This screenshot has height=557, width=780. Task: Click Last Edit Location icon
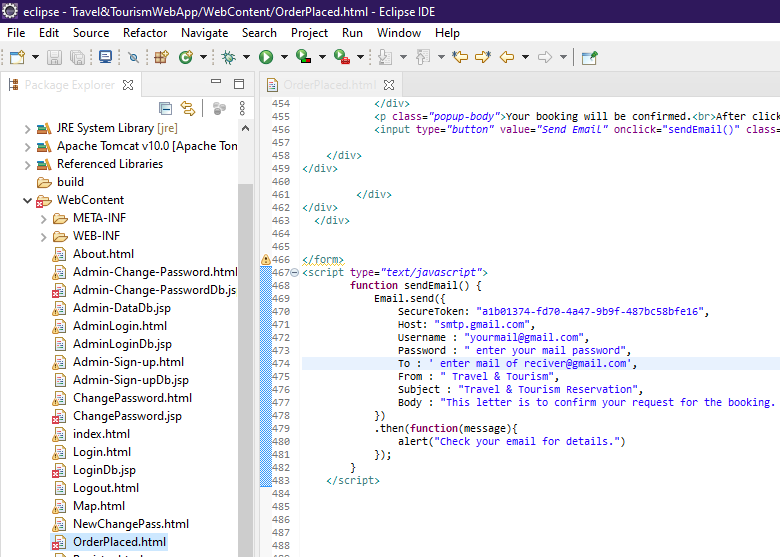coord(459,58)
